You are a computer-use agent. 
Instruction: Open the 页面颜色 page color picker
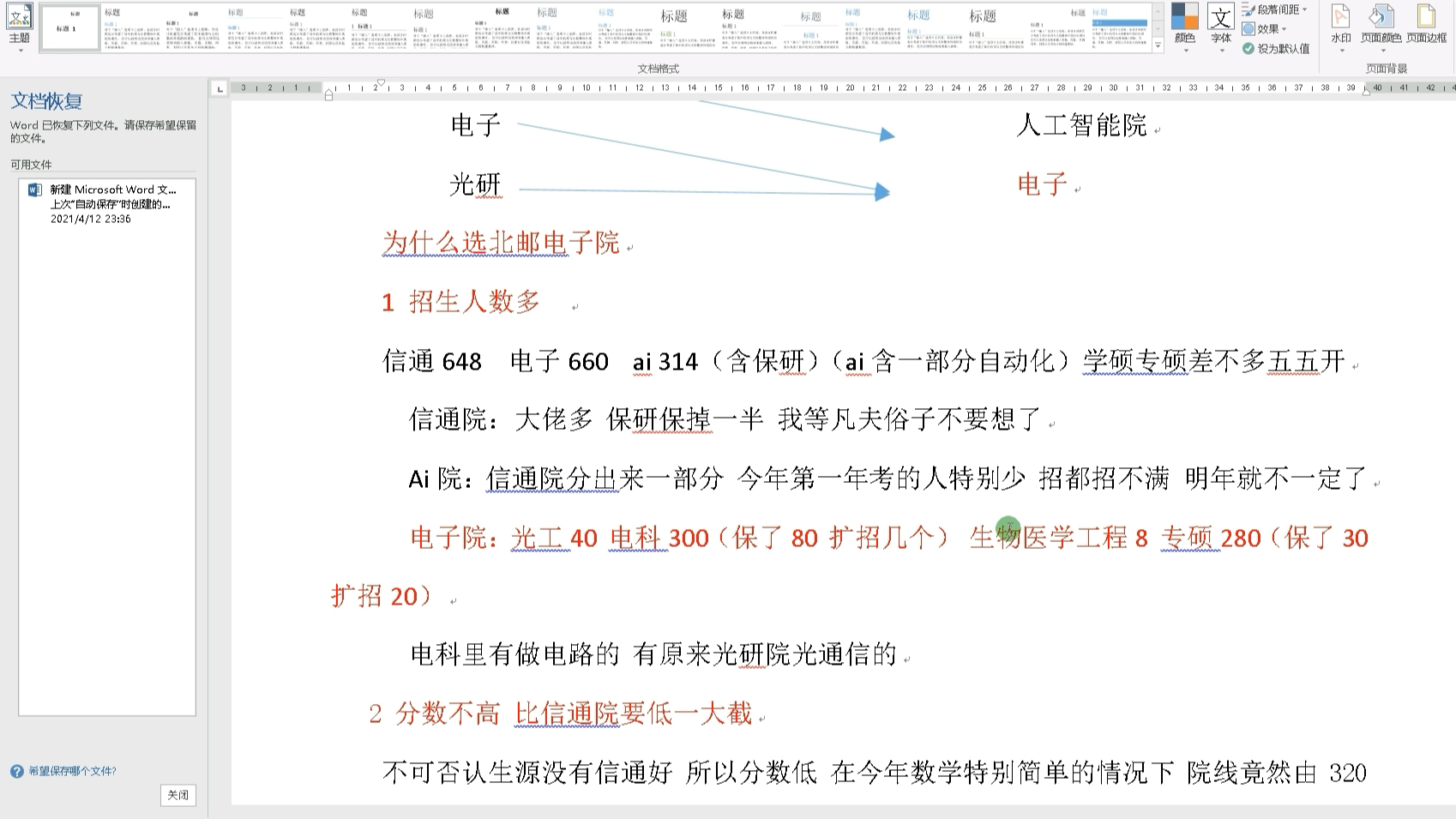tap(1381, 28)
